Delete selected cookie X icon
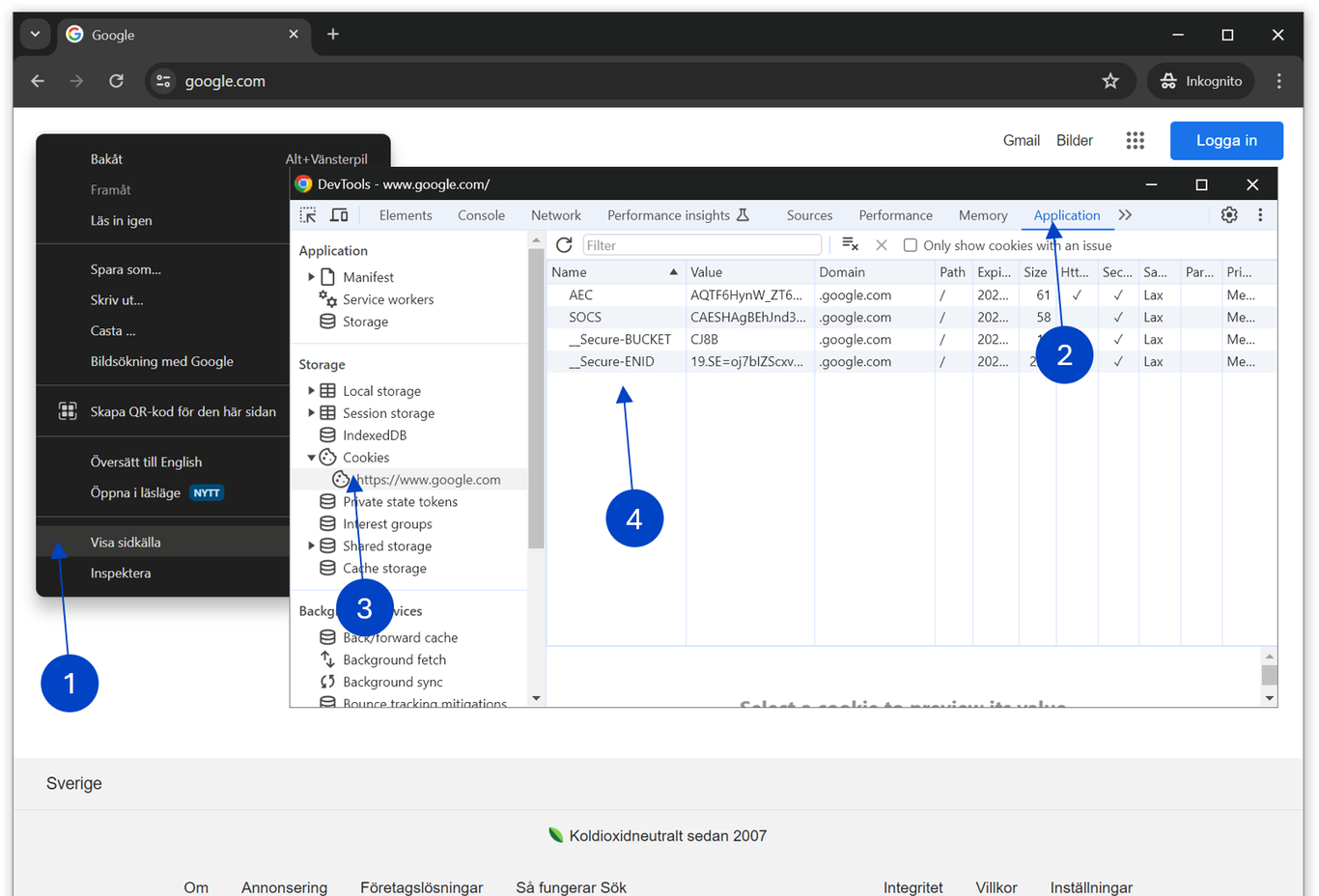 click(x=882, y=245)
